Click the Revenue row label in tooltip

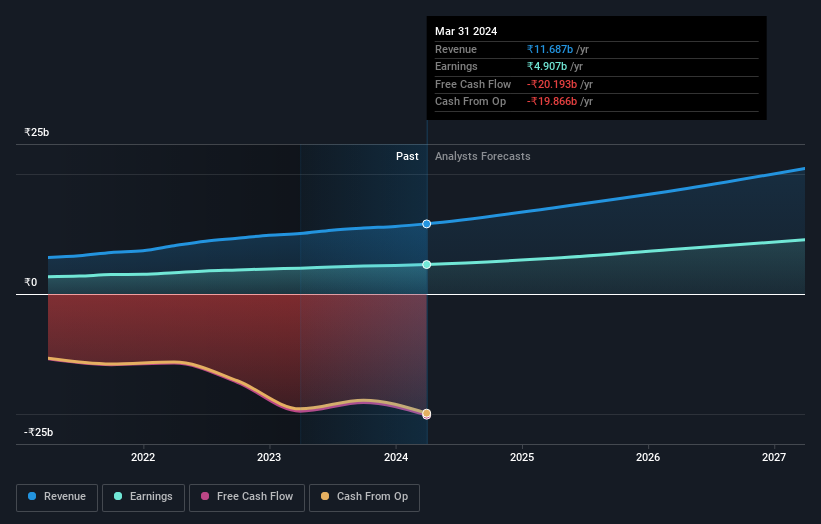pos(456,49)
